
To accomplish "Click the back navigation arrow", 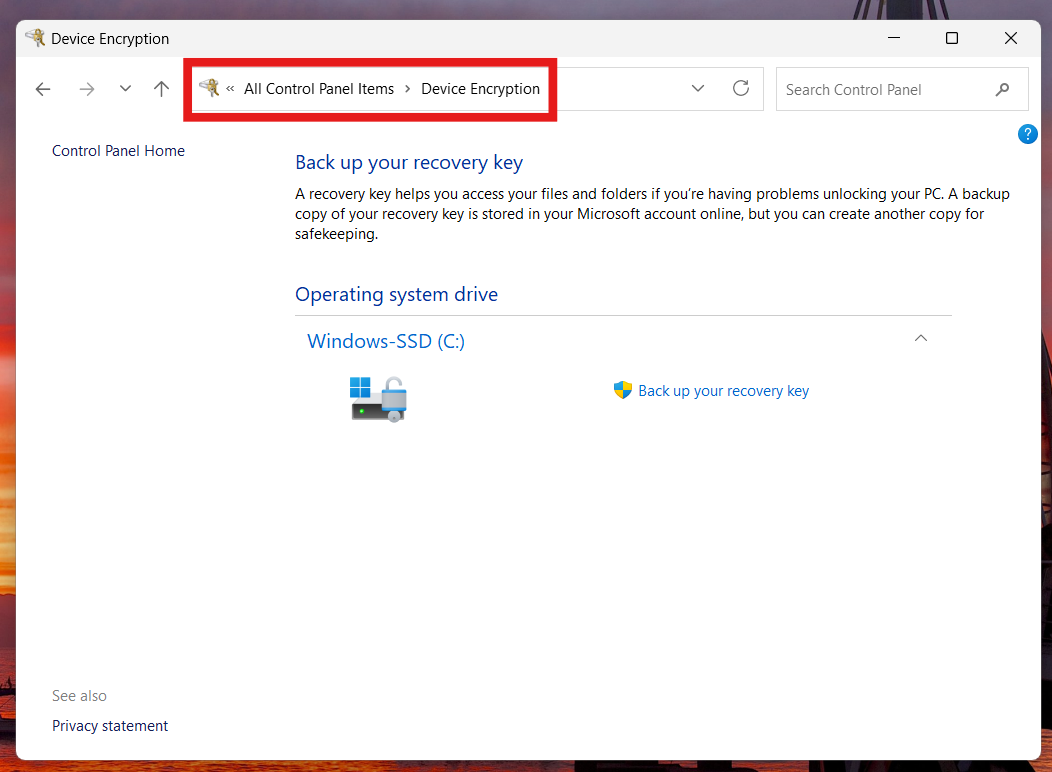I will point(42,89).
